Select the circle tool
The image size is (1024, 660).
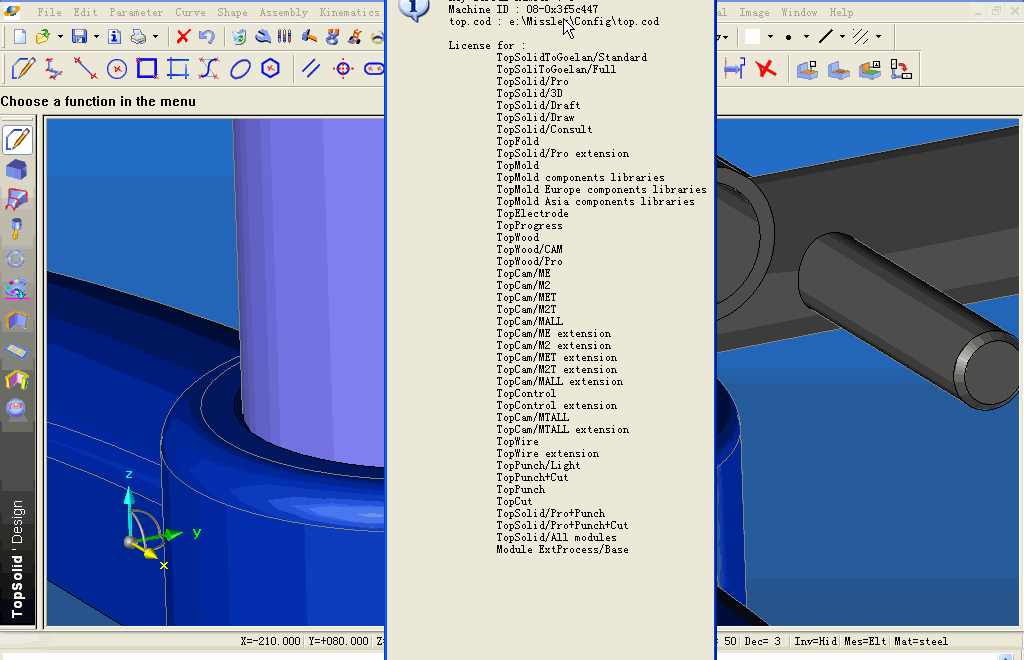(x=117, y=69)
